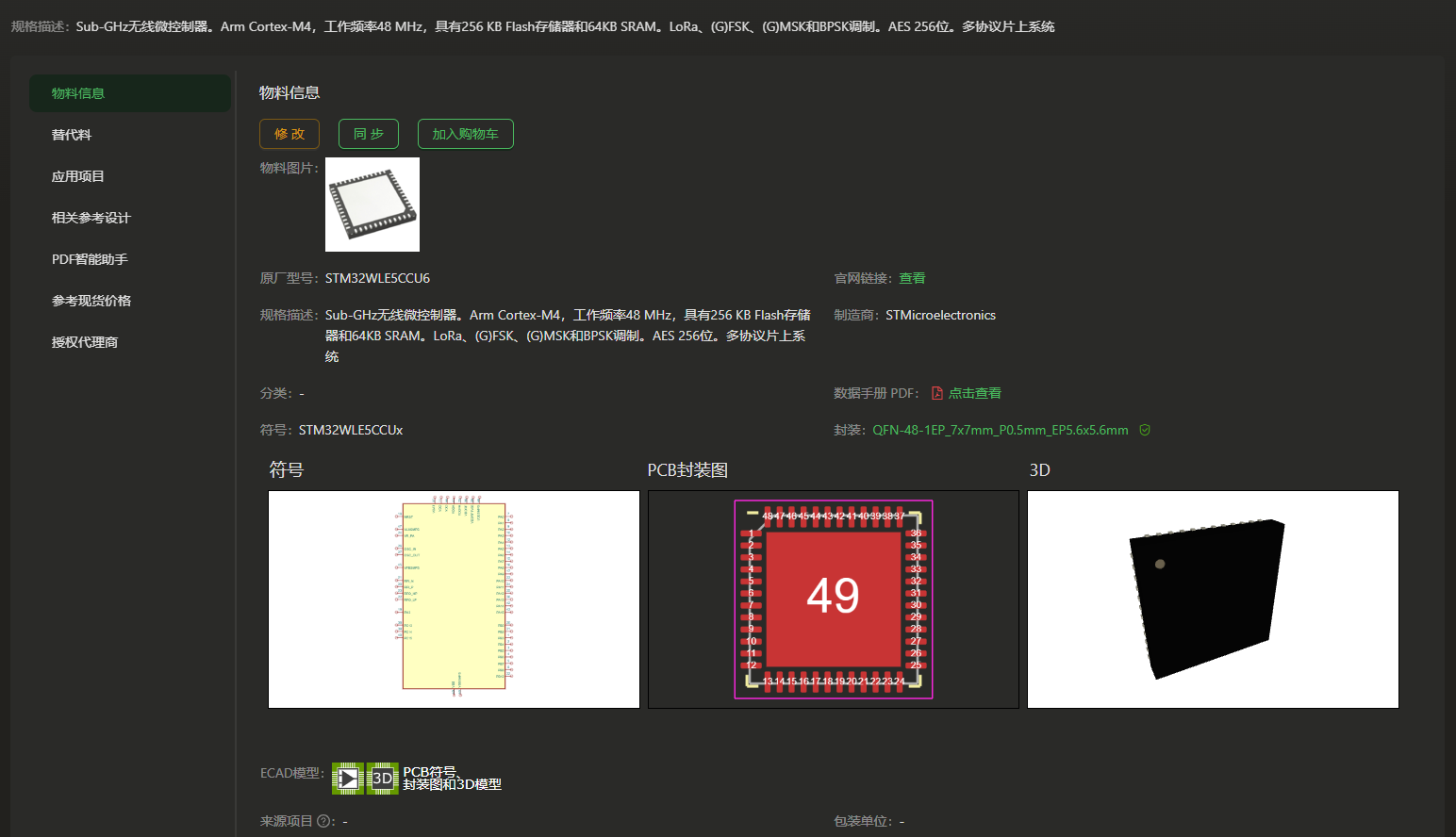Click 点击查看 to view datasheet
1456x837 pixels.
pyautogui.click(x=975, y=393)
